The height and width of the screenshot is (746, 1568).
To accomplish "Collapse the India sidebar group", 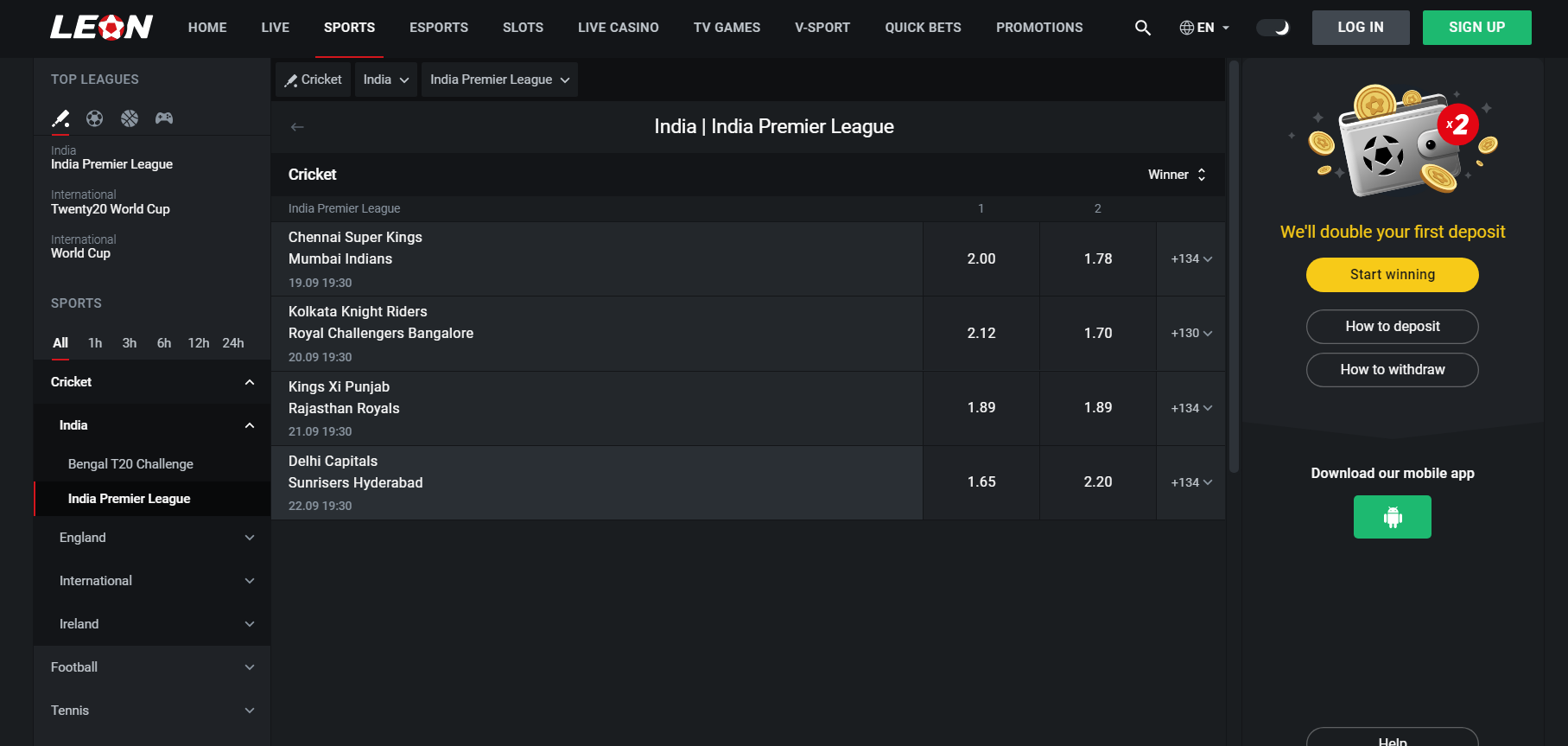I will 152,425.
